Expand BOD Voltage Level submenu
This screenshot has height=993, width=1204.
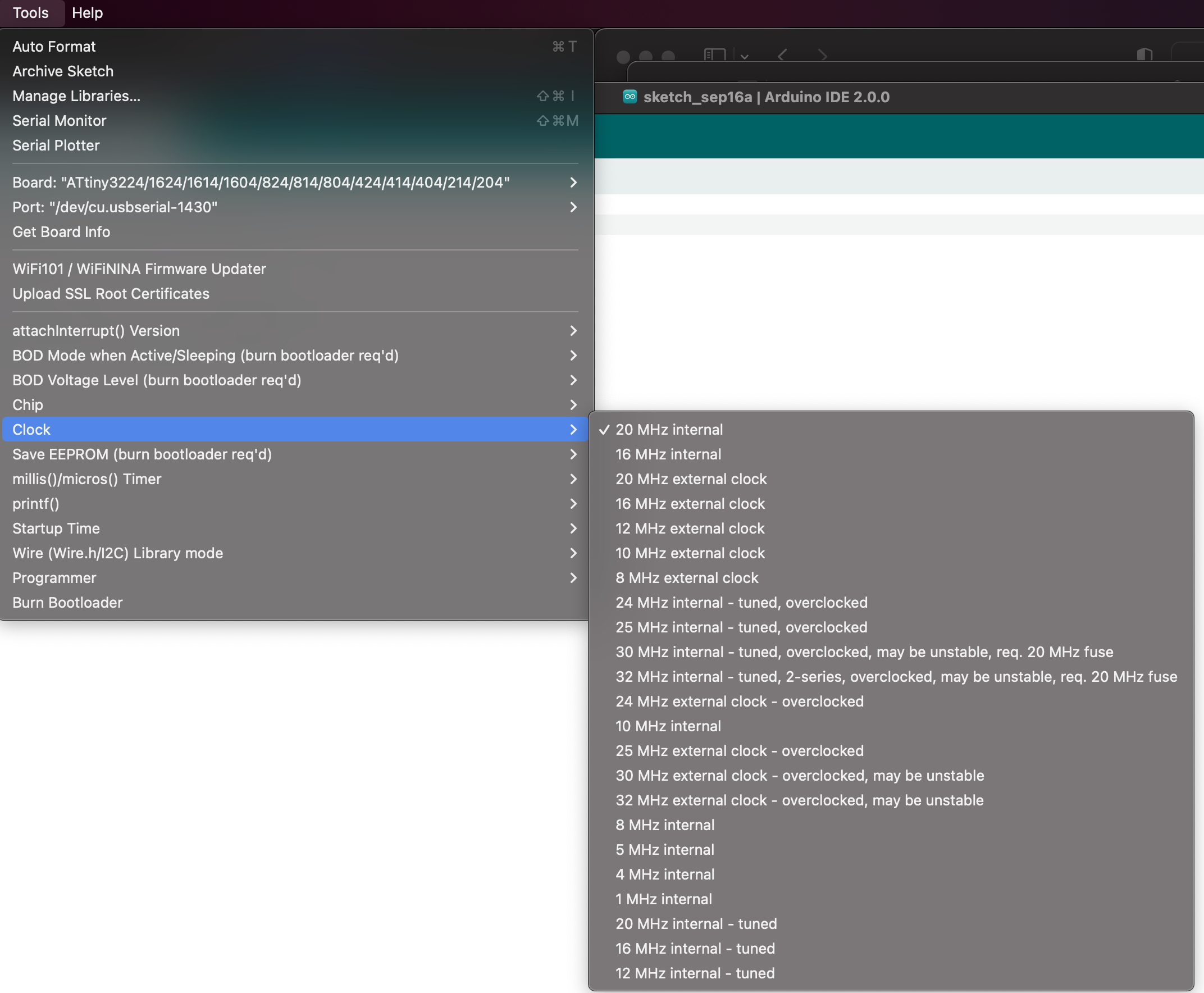pyautogui.click(x=295, y=379)
